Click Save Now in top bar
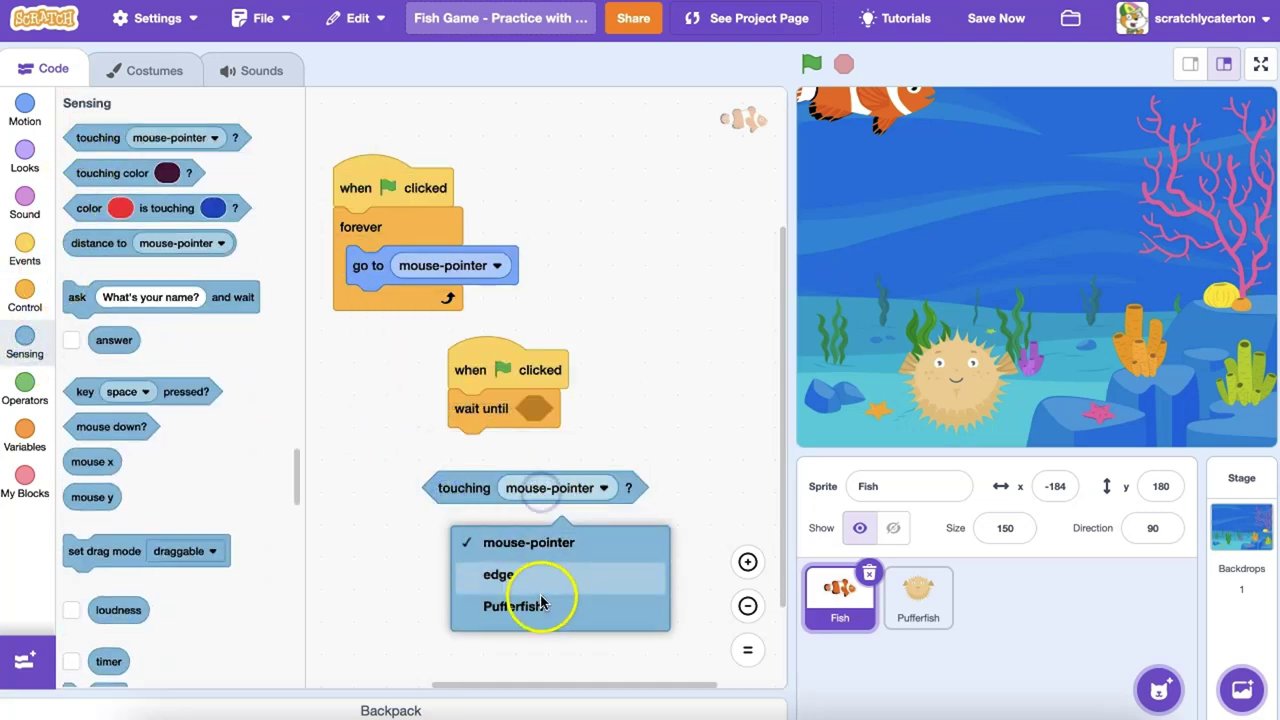 point(995,18)
